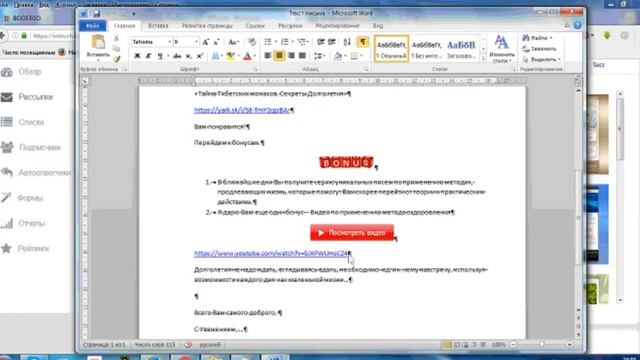This screenshot has width=640, height=360.
Task: Select the Format Painter brush icon
Action: (x=117, y=59)
